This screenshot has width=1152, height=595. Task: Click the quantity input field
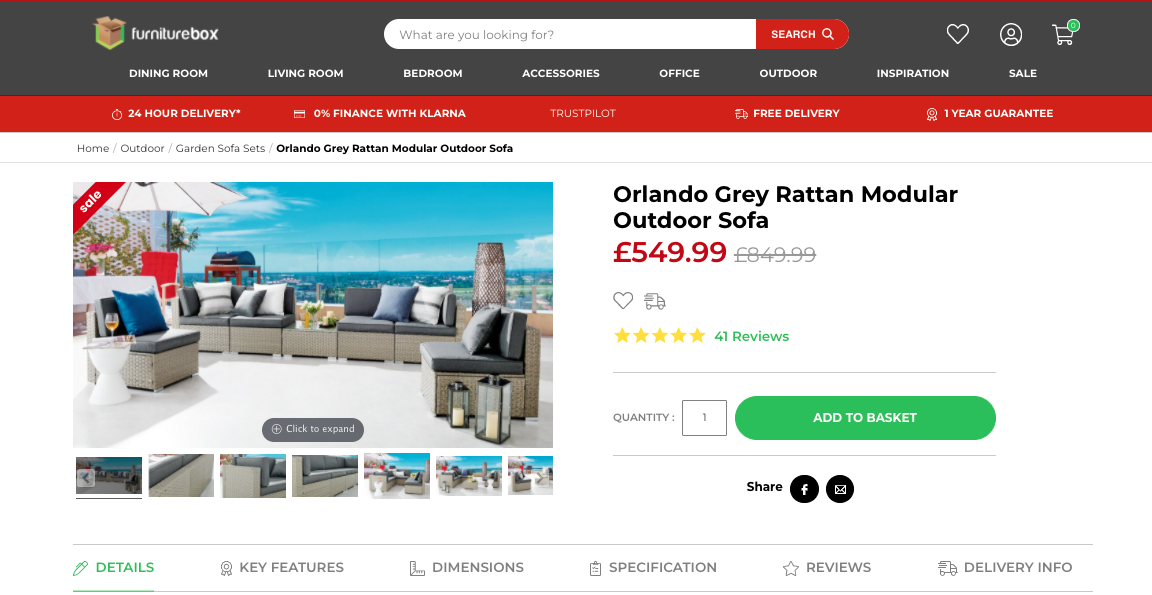[x=704, y=418]
